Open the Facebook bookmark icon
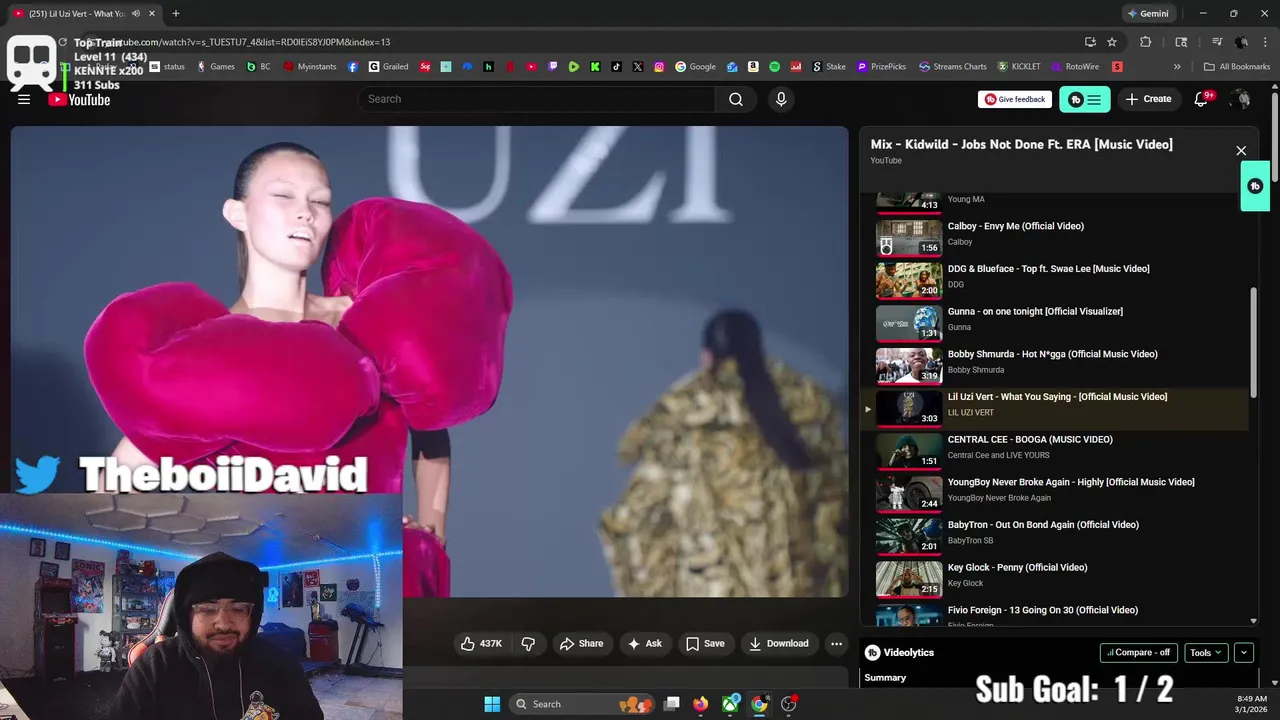Image resolution: width=1280 pixels, height=720 pixels. coord(353,67)
